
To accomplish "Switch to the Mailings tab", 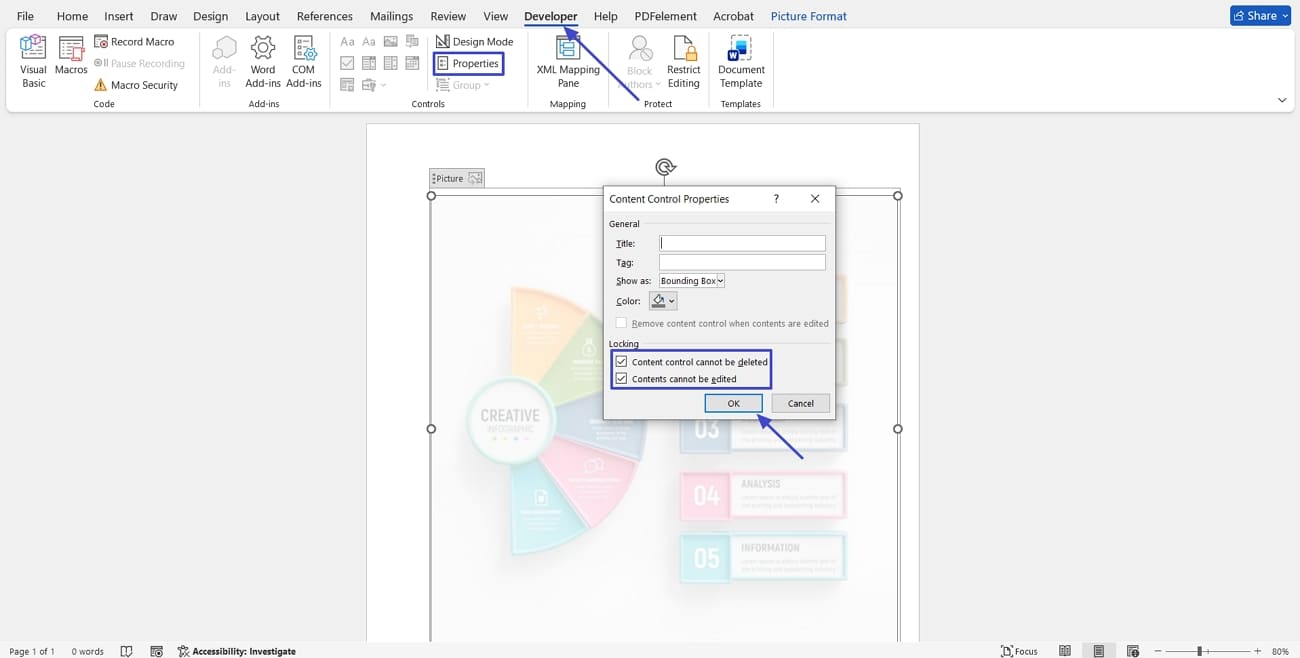I will click(391, 16).
